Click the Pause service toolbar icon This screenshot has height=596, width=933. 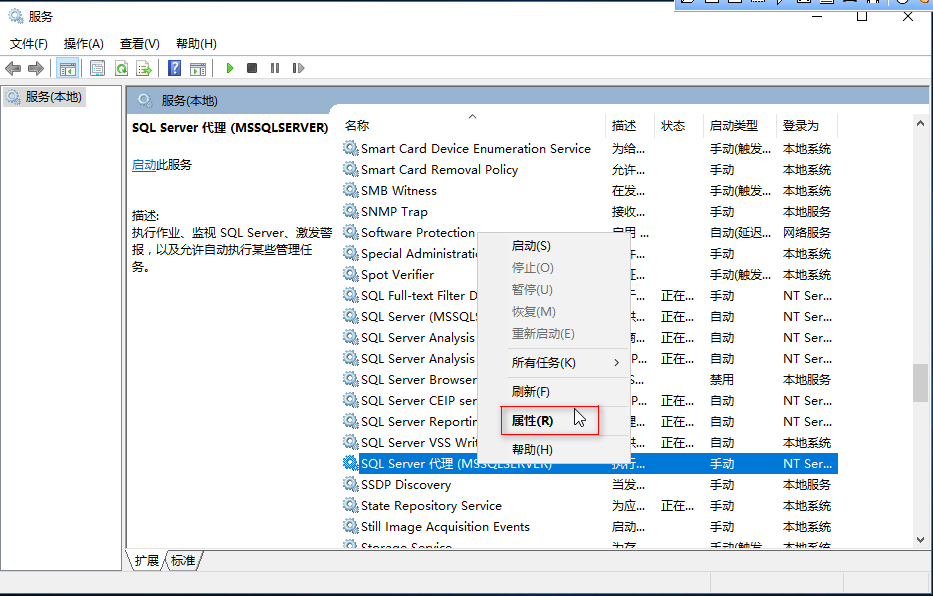click(x=275, y=68)
